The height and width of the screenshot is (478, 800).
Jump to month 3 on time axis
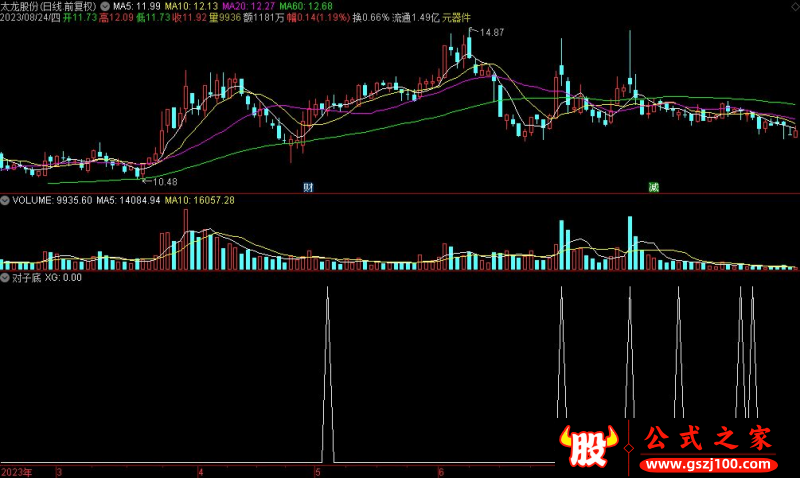59,472
